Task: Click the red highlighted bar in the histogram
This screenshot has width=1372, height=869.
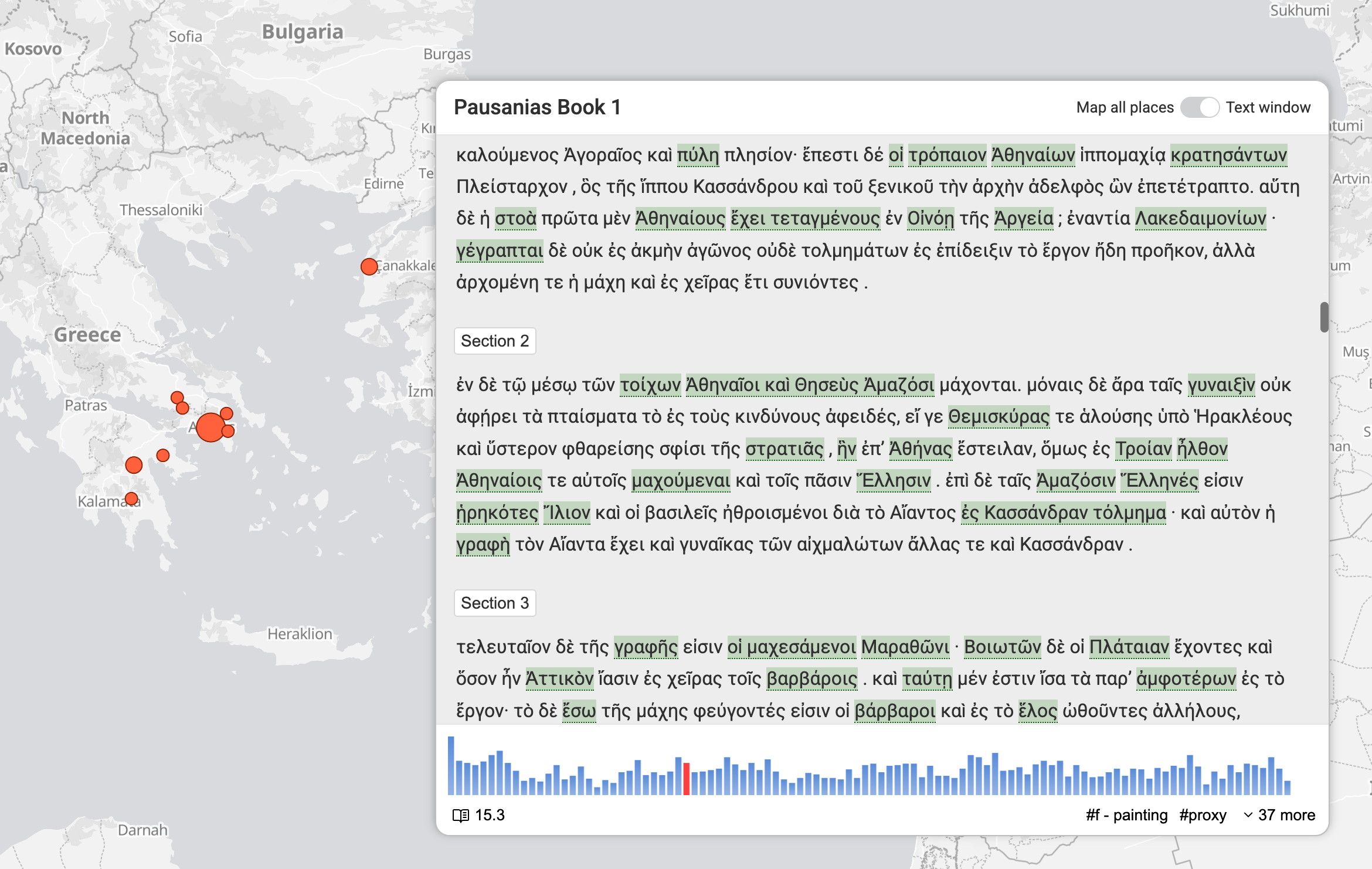Action: click(686, 779)
